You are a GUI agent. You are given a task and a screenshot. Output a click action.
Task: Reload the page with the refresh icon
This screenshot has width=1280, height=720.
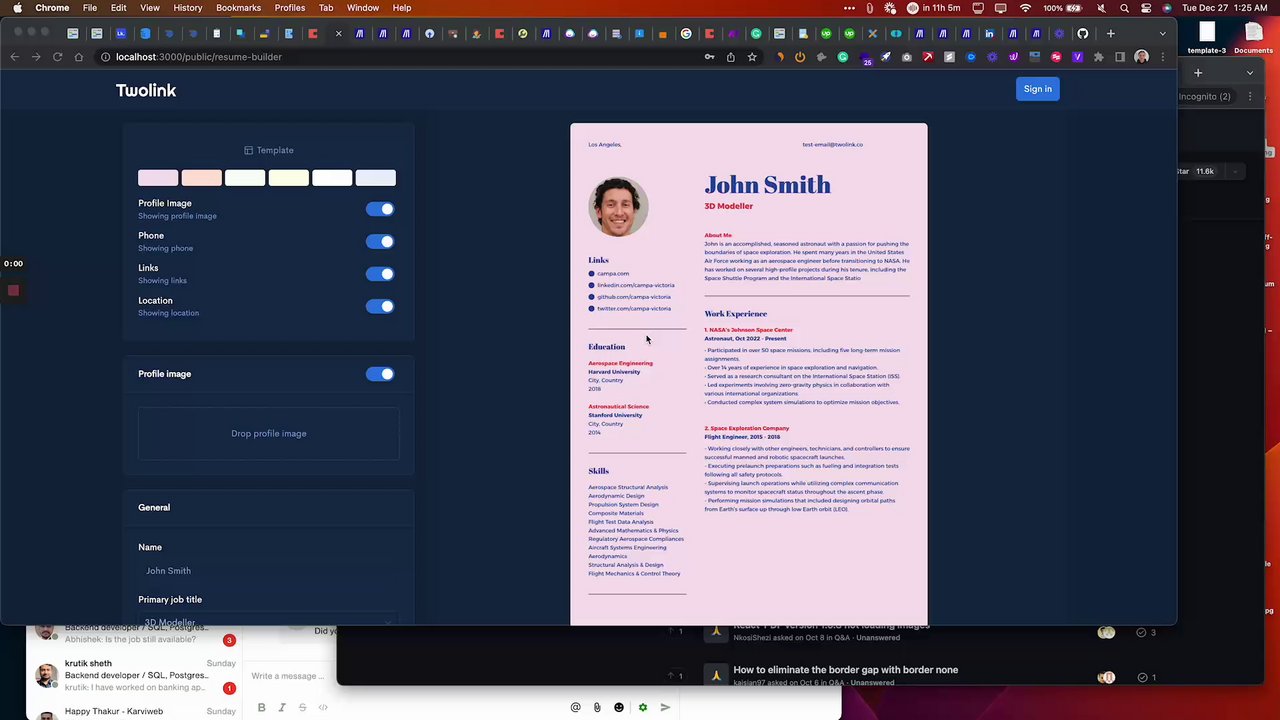[57, 57]
